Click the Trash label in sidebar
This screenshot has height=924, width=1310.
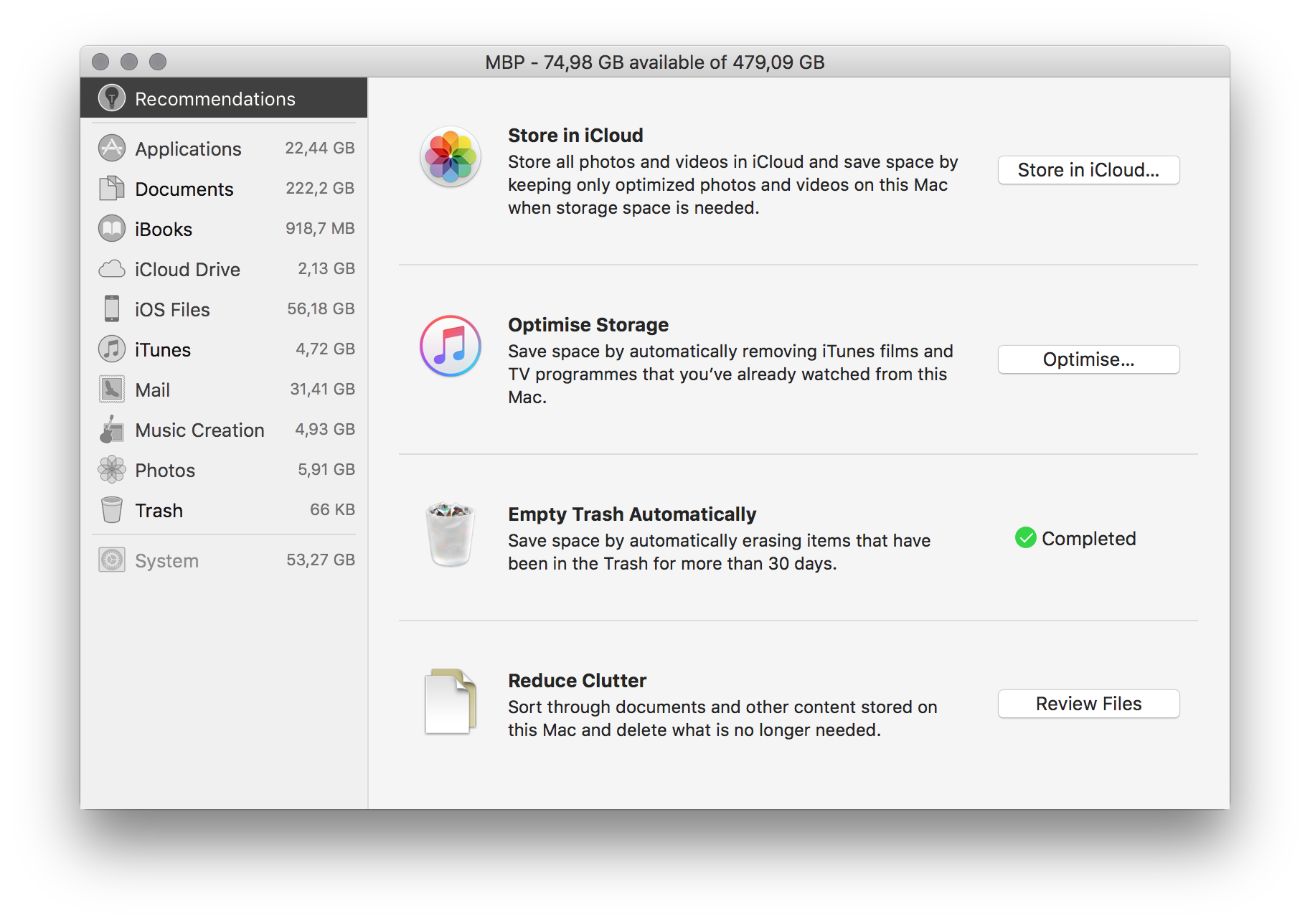click(159, 510)
